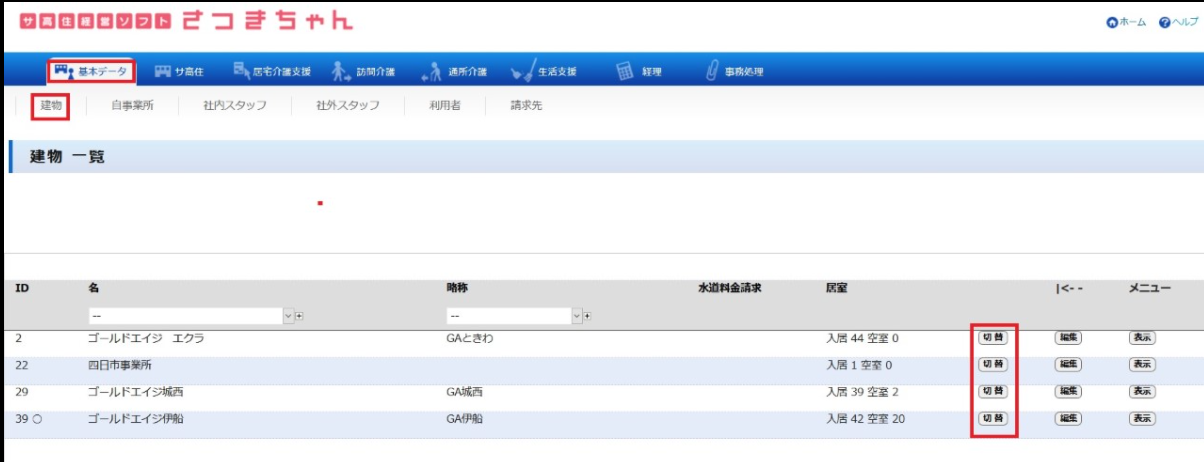Screen dimensions: 1204x462
Task: Go to ホーム via the top-right icon
Action: (x=1111, y=23)
